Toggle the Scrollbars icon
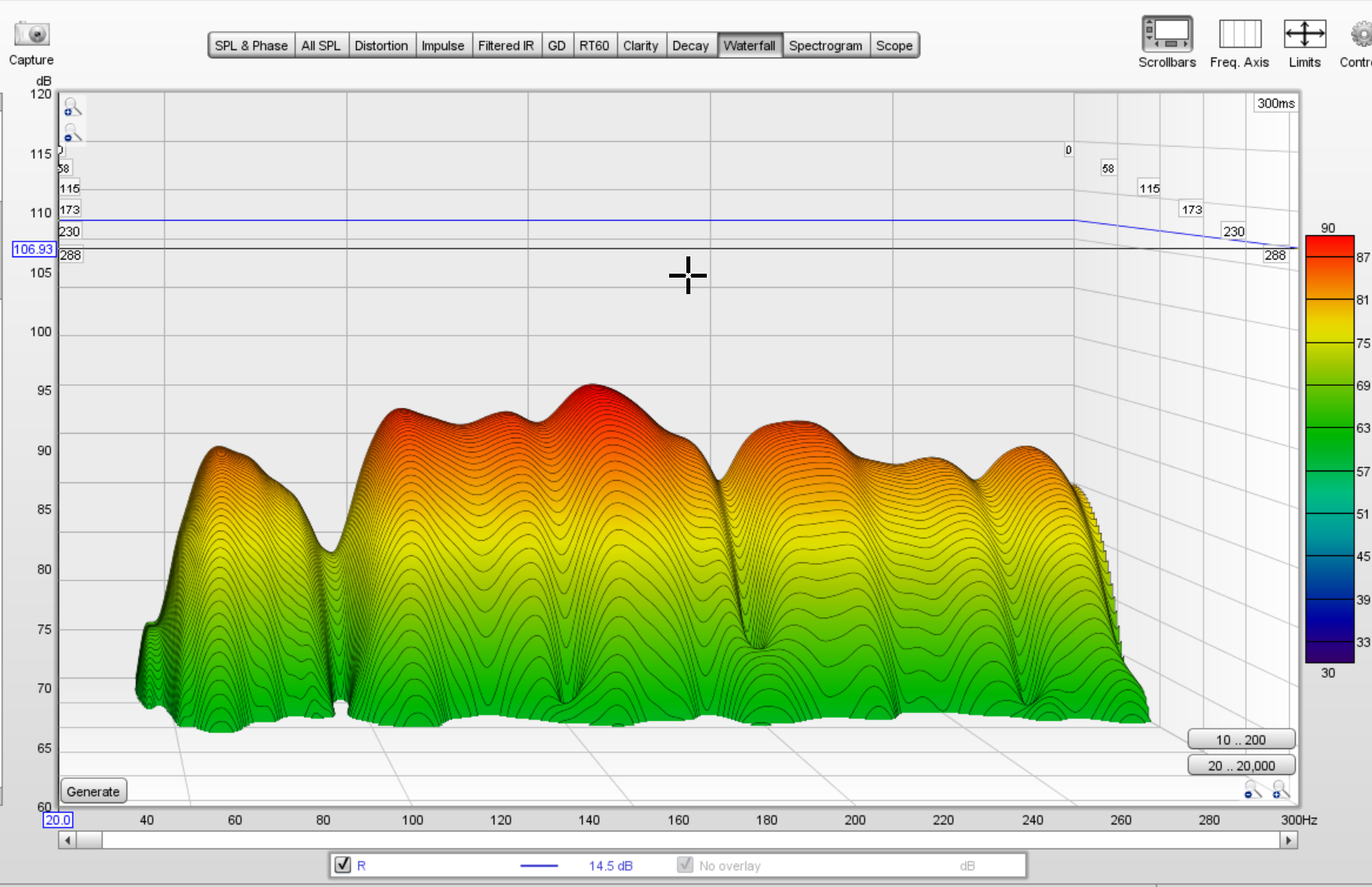Image resolution: width=1372 pixels, height=887 pixels. (1167, 35)
